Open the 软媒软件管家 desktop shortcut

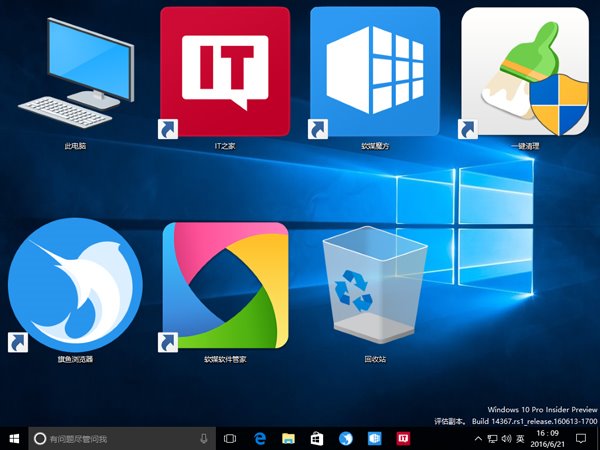225,285
